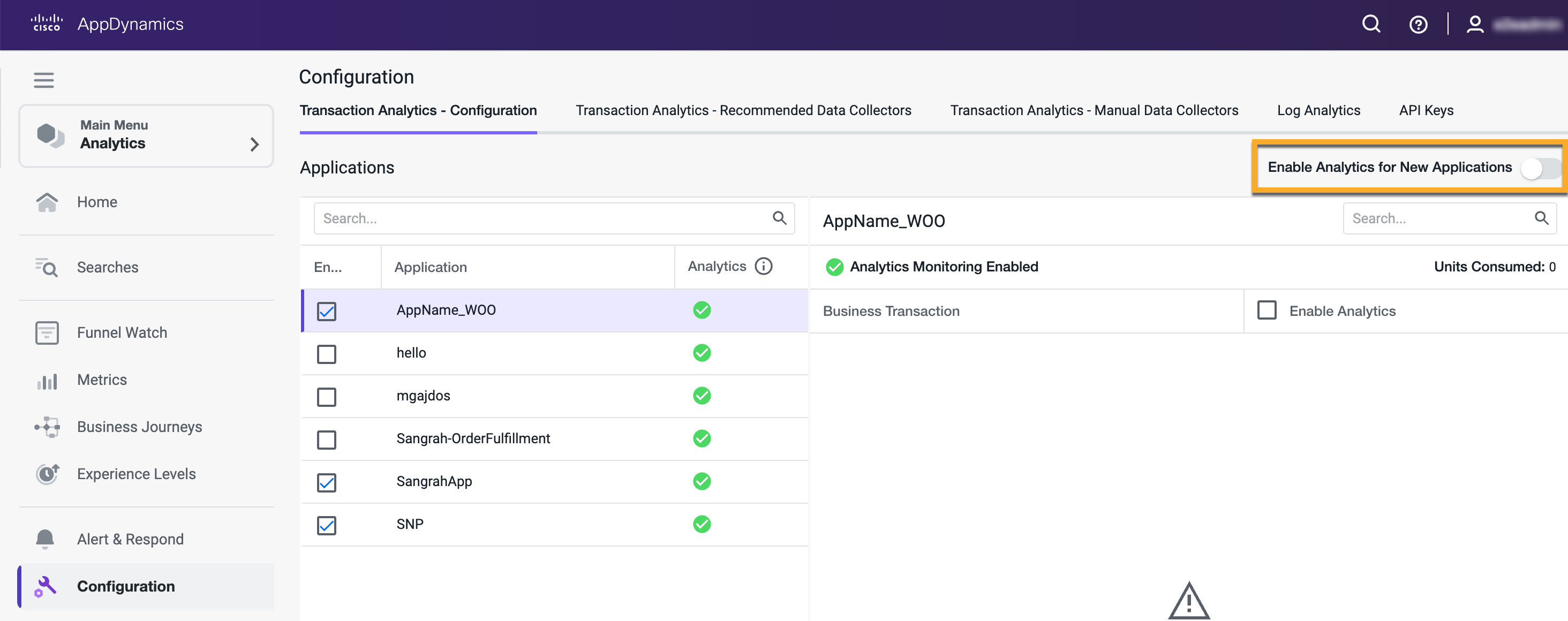Viewport: 1568px width, 621px height.
Task: Click the Searches magnifier list icon
Action: point(47,267)
